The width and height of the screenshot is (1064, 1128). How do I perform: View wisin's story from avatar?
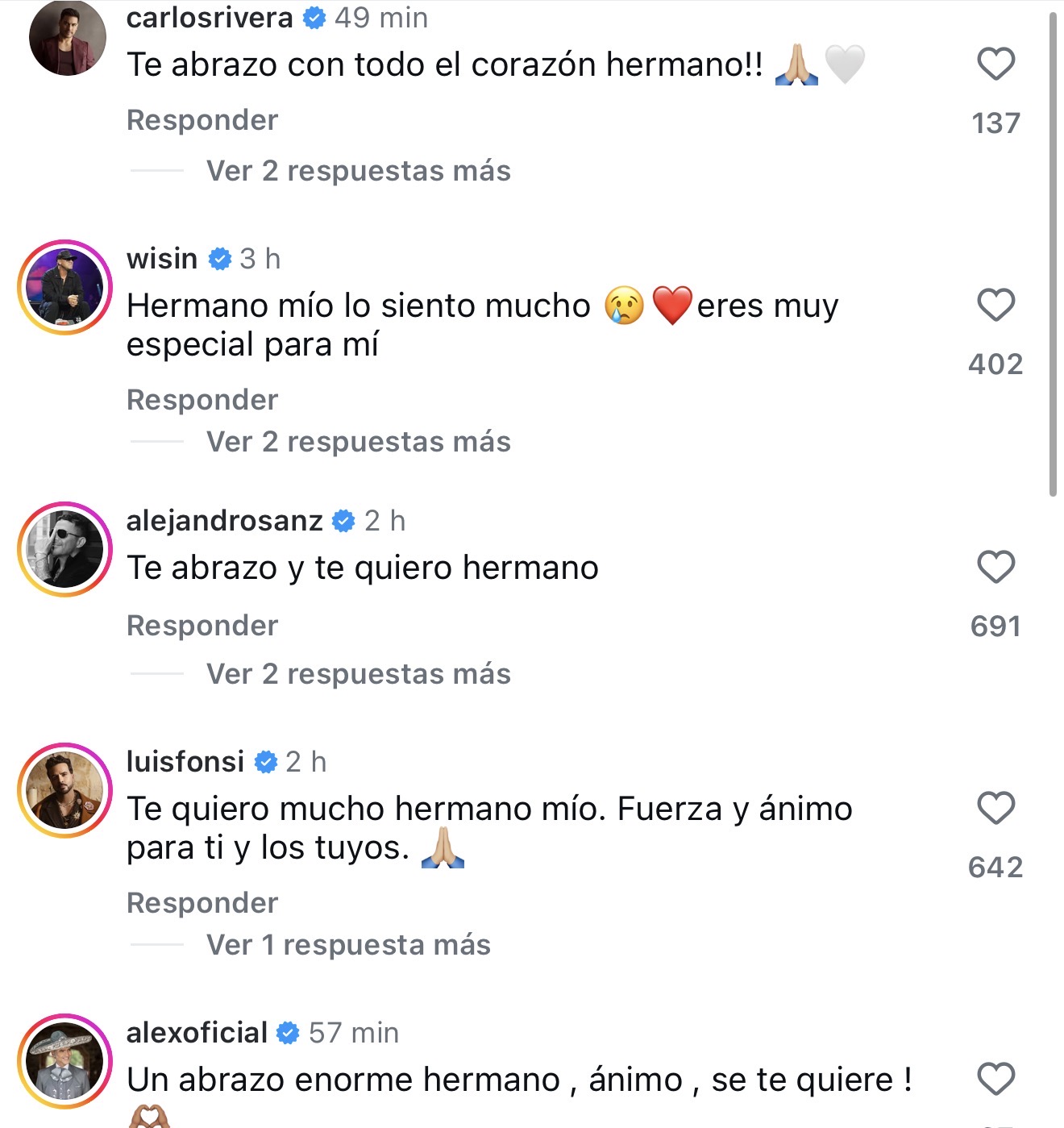[65, 287]
